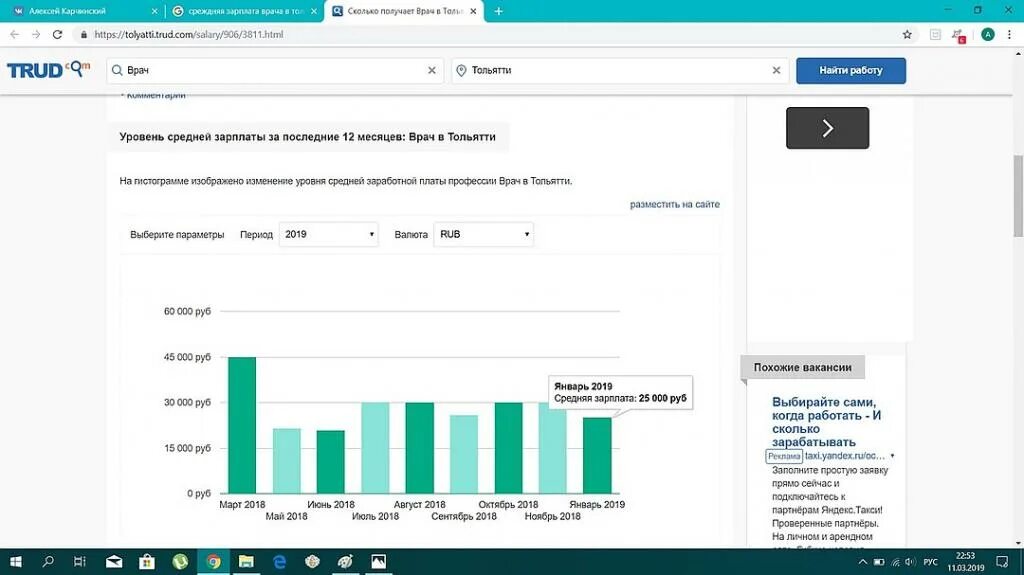Click the Реклама ad label
The height and width of the screenshot is (575, 1024).
[784, 456]
